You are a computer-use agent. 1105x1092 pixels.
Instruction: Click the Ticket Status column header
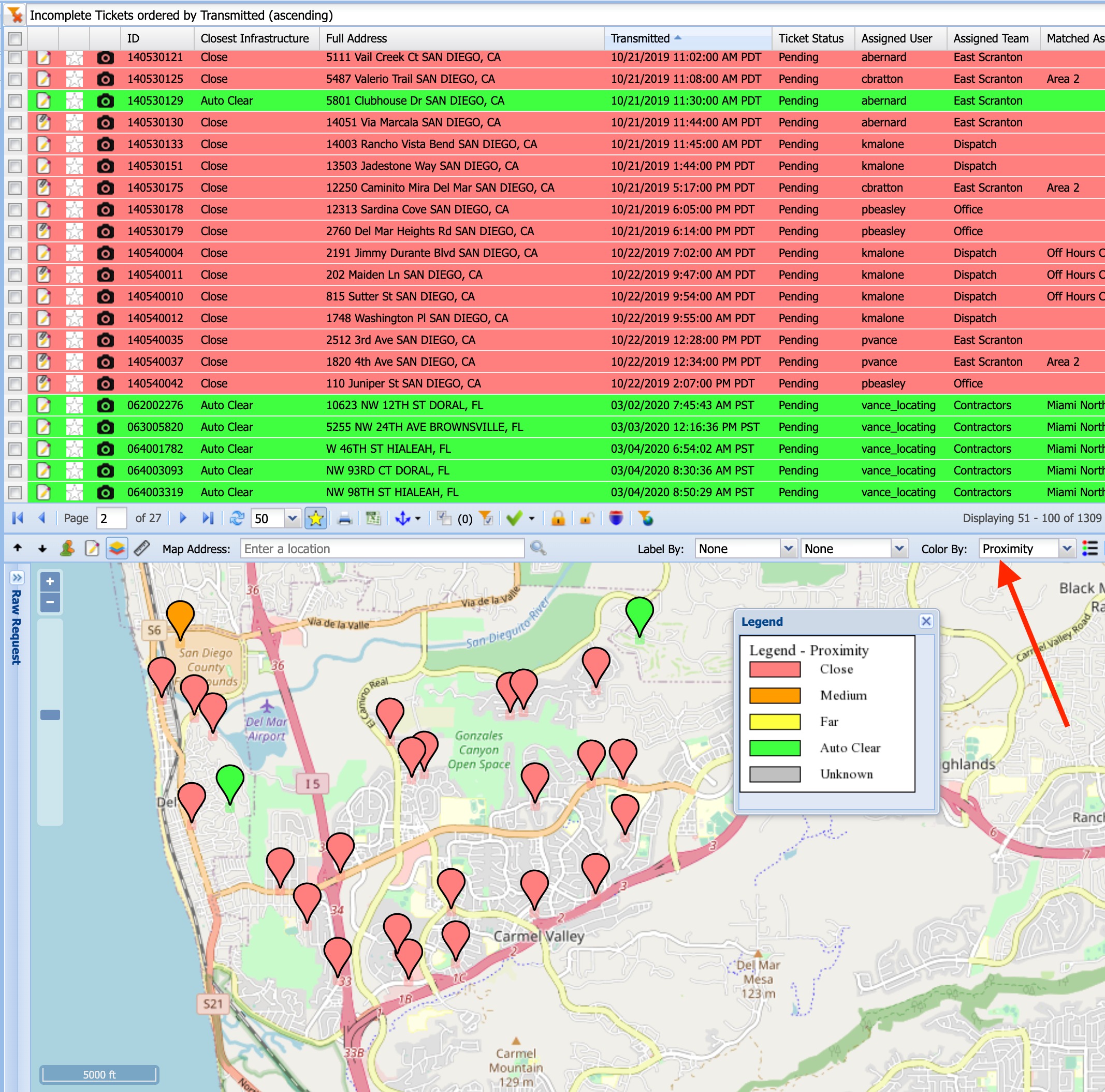point(810,38)
